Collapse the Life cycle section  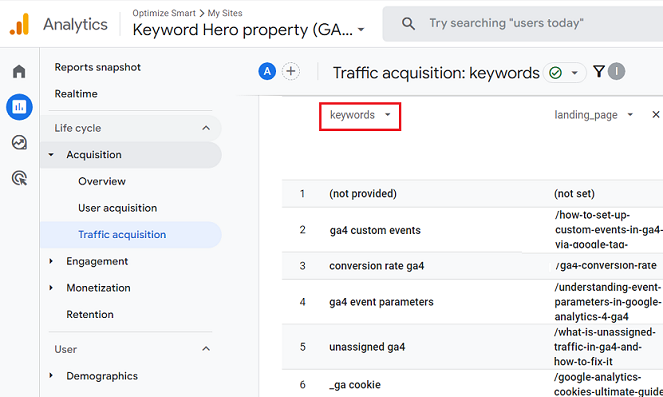pyautogui.click(x=206, y=128)
